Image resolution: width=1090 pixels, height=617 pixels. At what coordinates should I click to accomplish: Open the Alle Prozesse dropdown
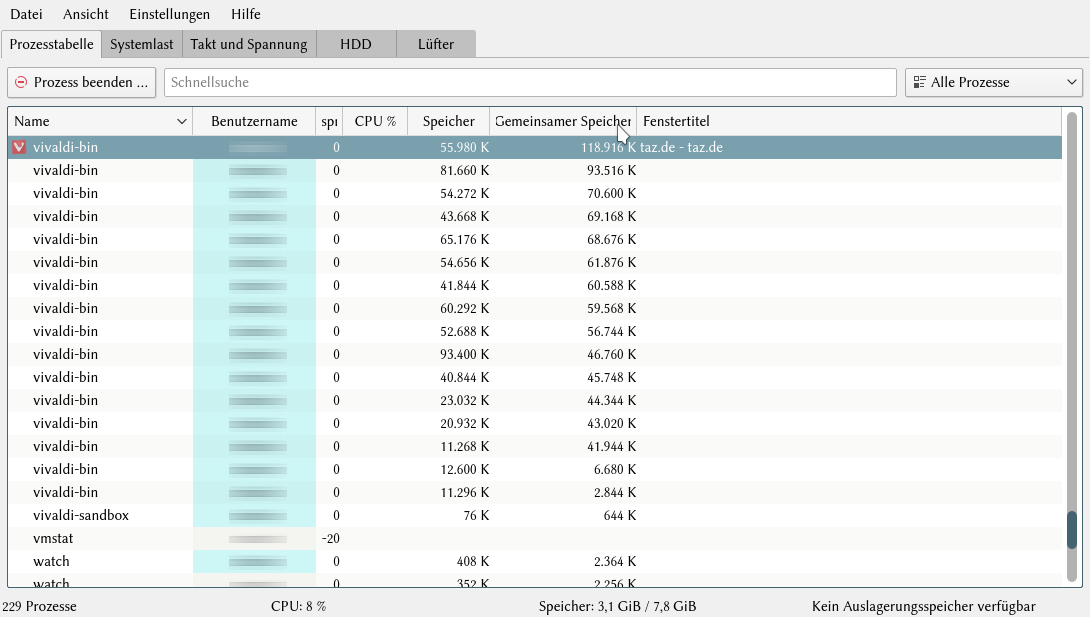(x=993, y=82)
